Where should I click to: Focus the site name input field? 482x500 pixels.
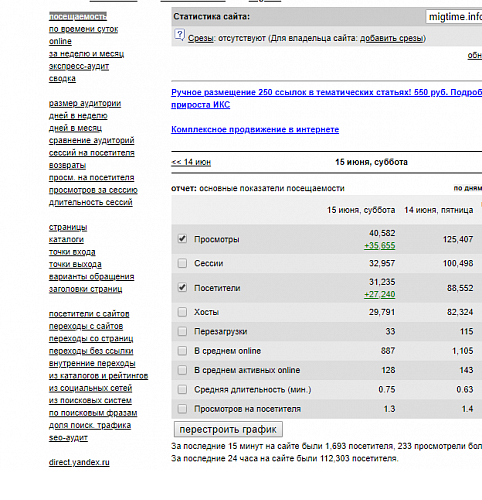(x=454, y=16)
